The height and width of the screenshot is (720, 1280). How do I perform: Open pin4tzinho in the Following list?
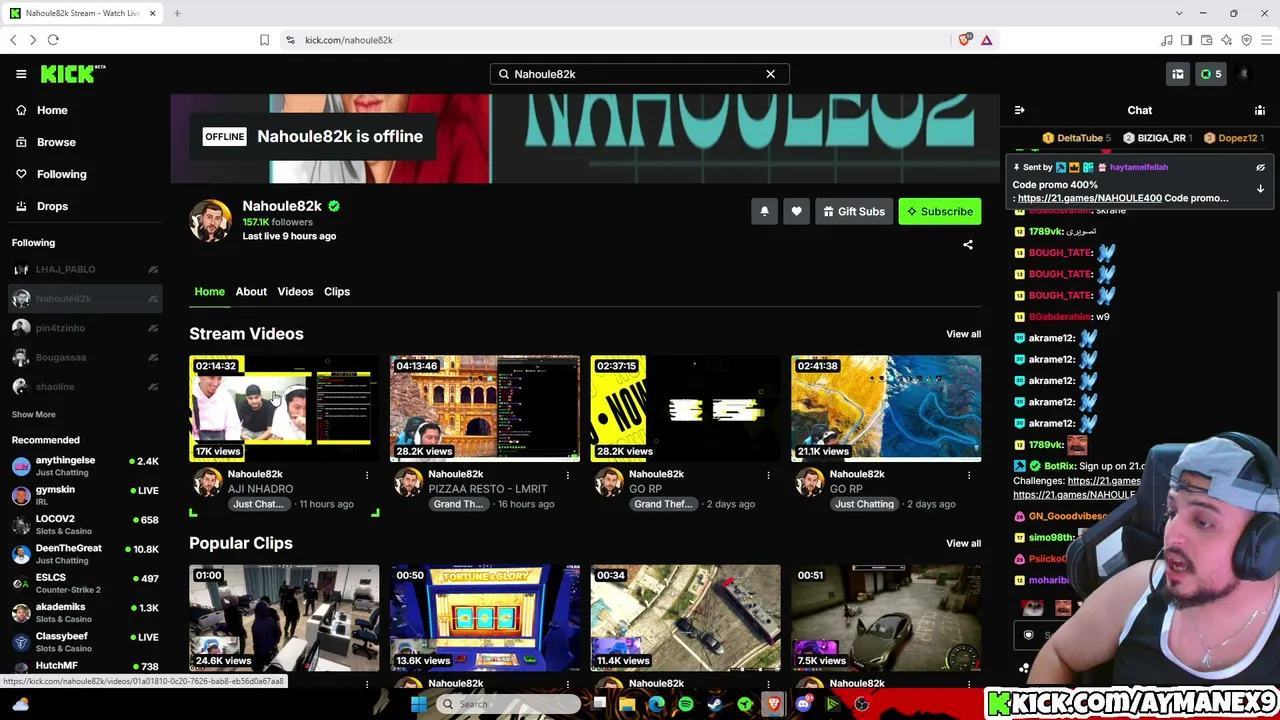point(85,328)
